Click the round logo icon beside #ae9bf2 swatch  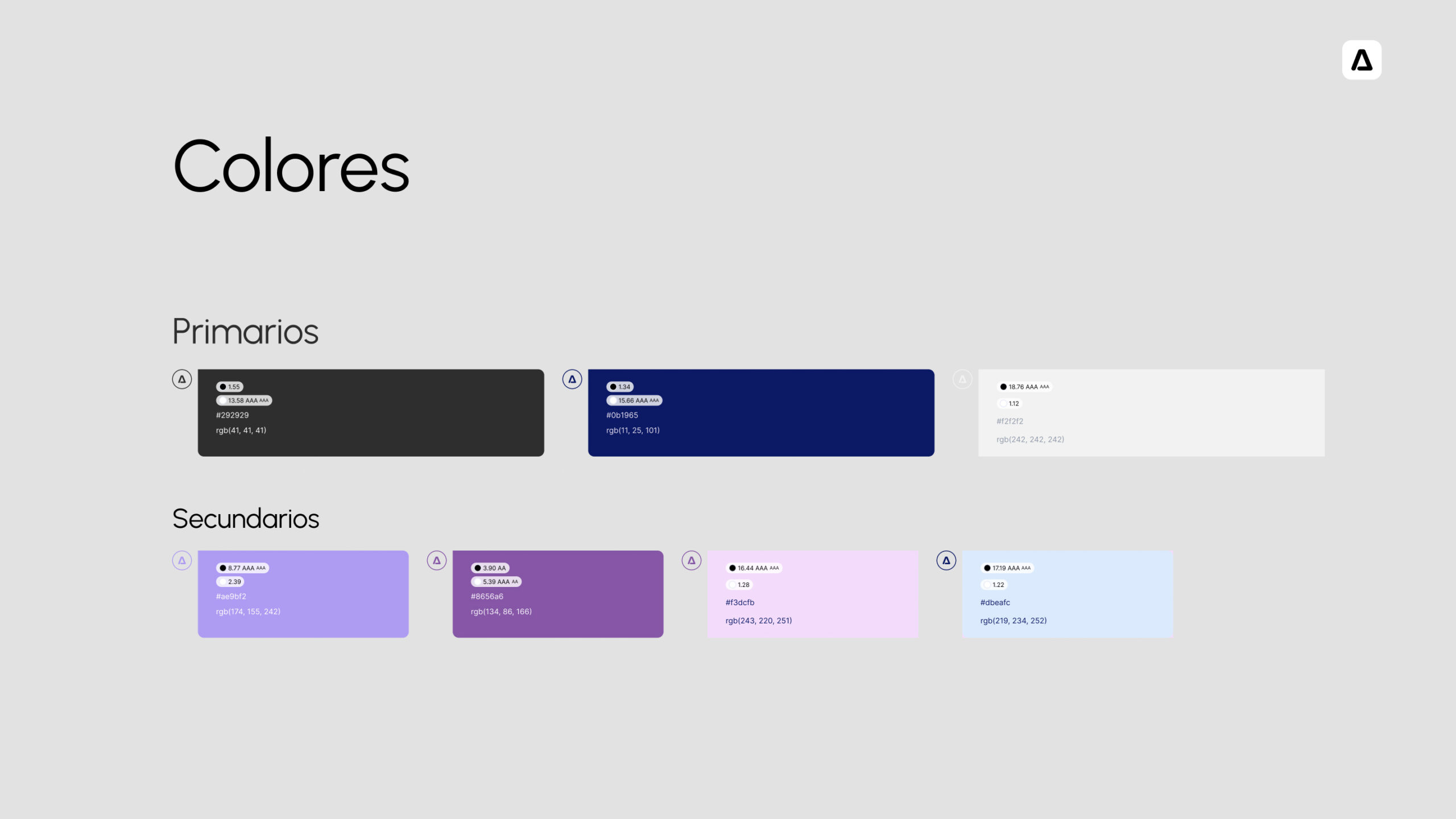point(182,561)
